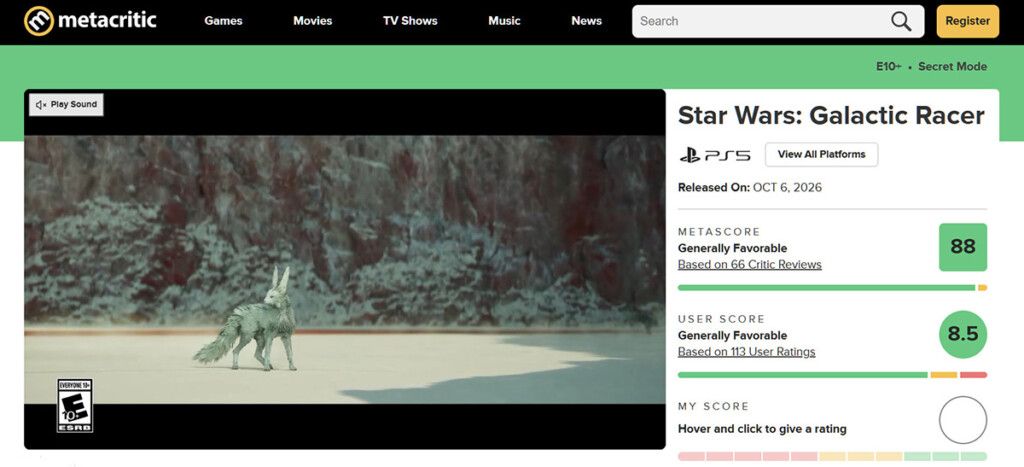The image size is (1024, 467).
Task: Click the 88 Metascore badge
Action: pyautogui.click(x=963, y=247)
